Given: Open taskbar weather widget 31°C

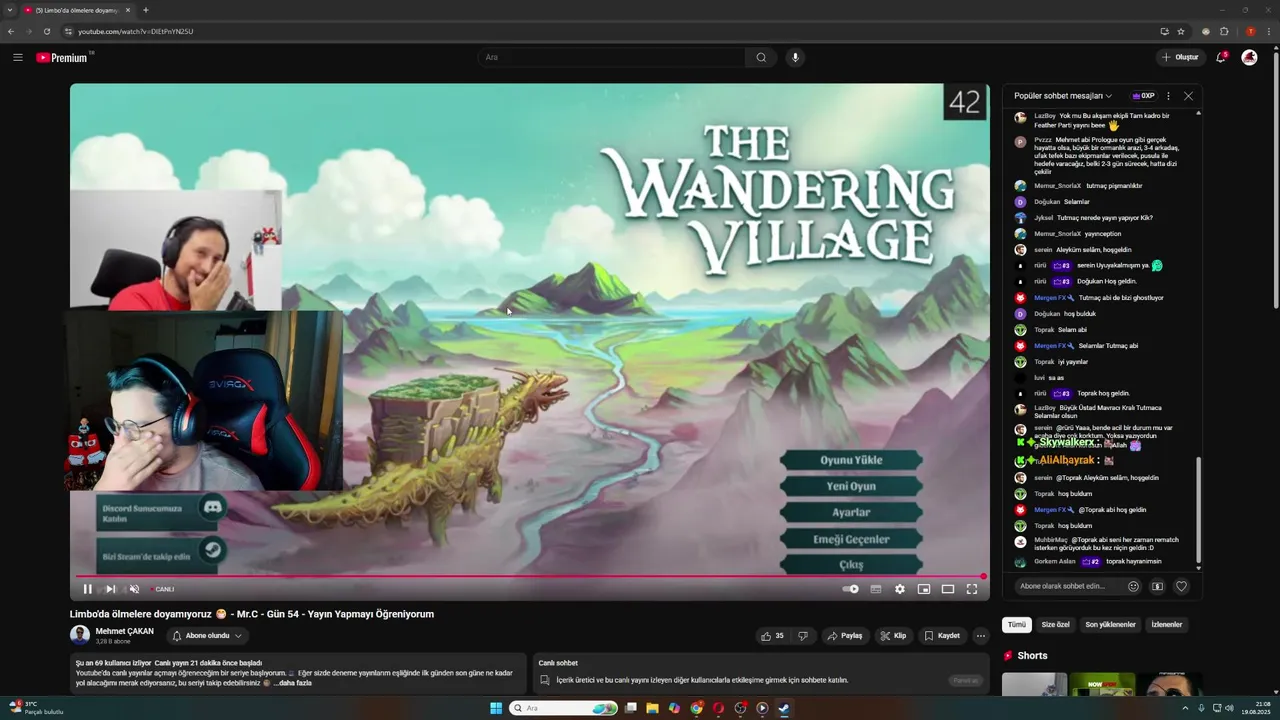Looking at the screenshot, I should point(36,707).
